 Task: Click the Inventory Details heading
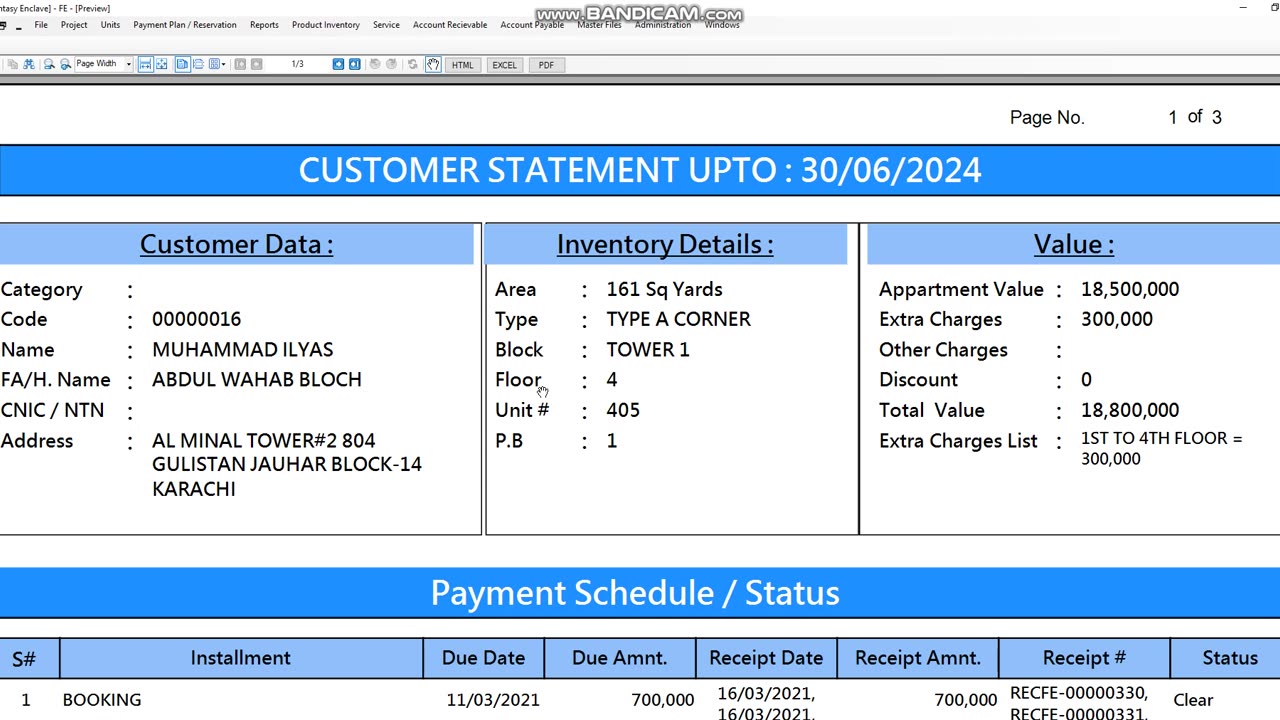click(x=665, y=244)
